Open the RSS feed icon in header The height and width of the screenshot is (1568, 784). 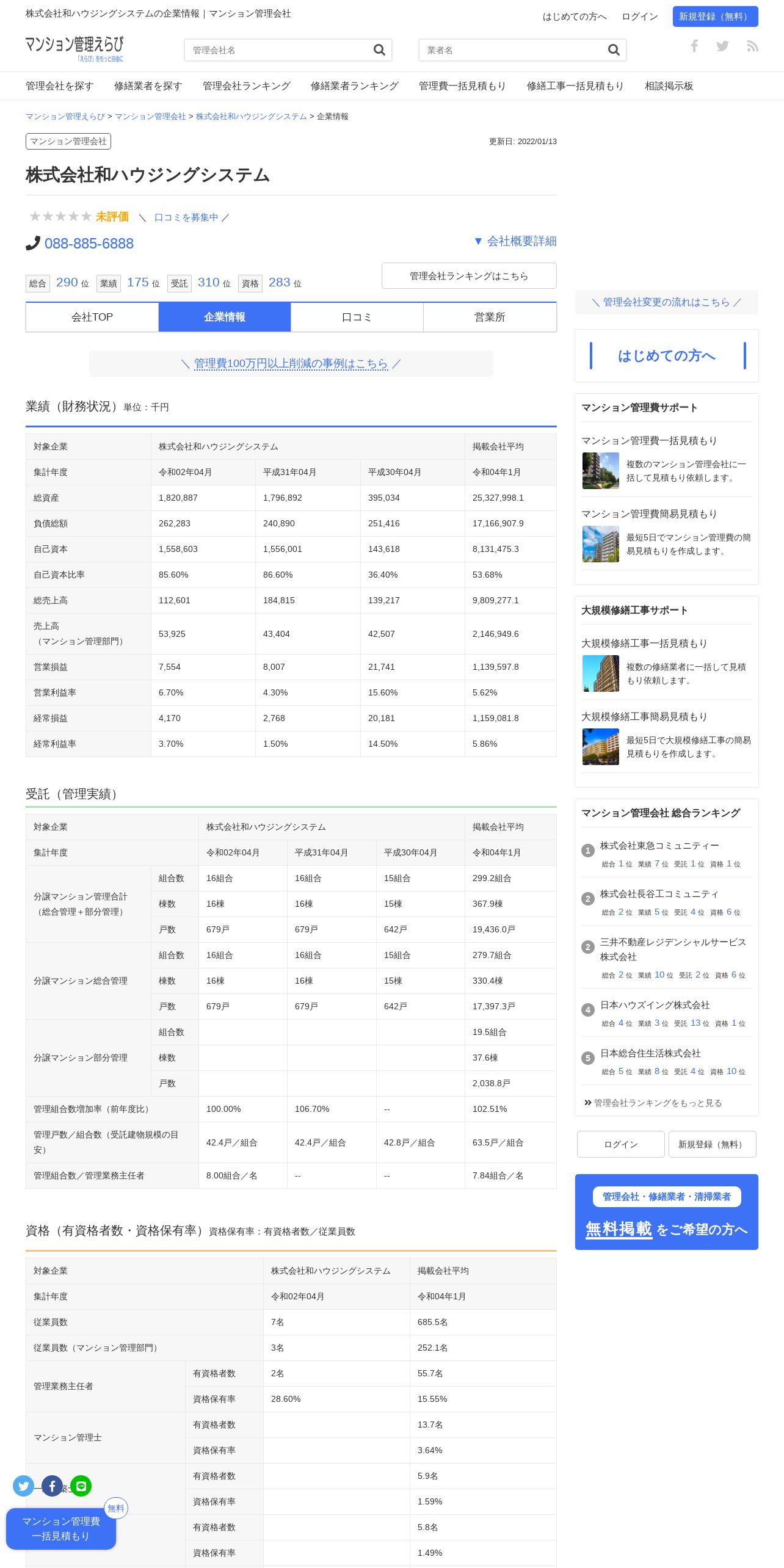(x=752, y=46)
